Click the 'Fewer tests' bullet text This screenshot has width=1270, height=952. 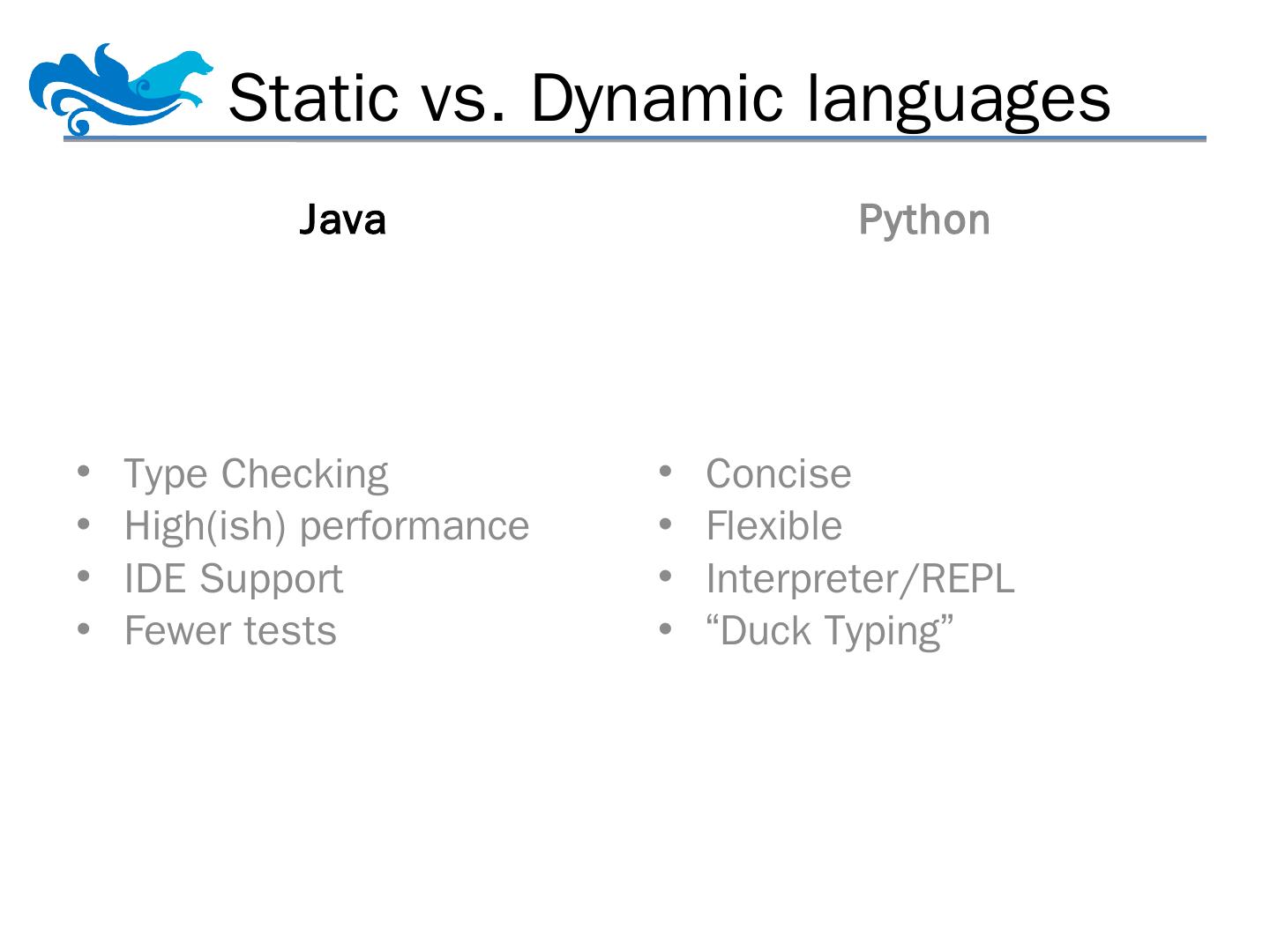tap(230, 631)
